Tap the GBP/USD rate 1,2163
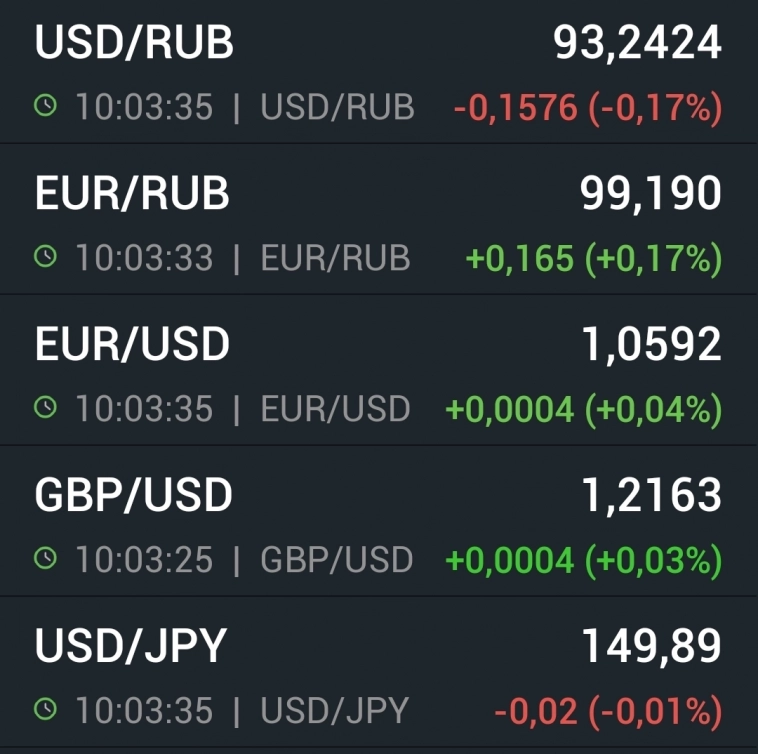Image resolution: width=758 pixels, height=754 pixels. point(651,495)
